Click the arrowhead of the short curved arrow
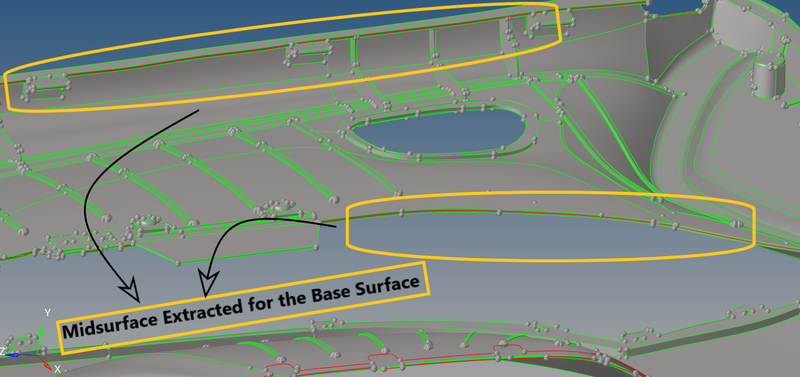 click(208, 283)
